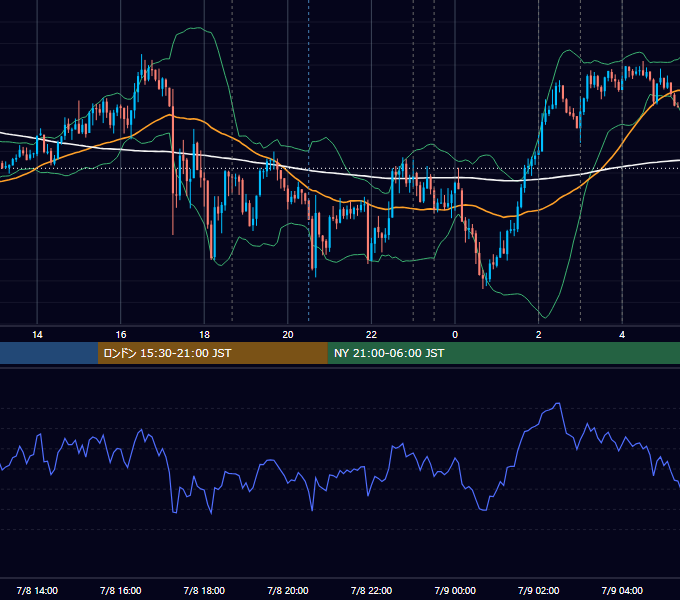Click the hour label 20 on the time axis

tap(288, 335)
